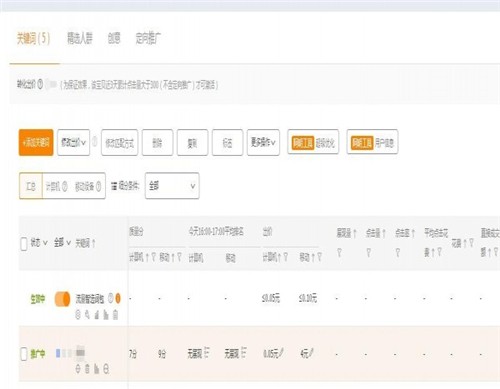Image resolution: width=500 pixels, height=389 pixels.
Task: Switch to the 精选人群 tab
Action: 80,38
